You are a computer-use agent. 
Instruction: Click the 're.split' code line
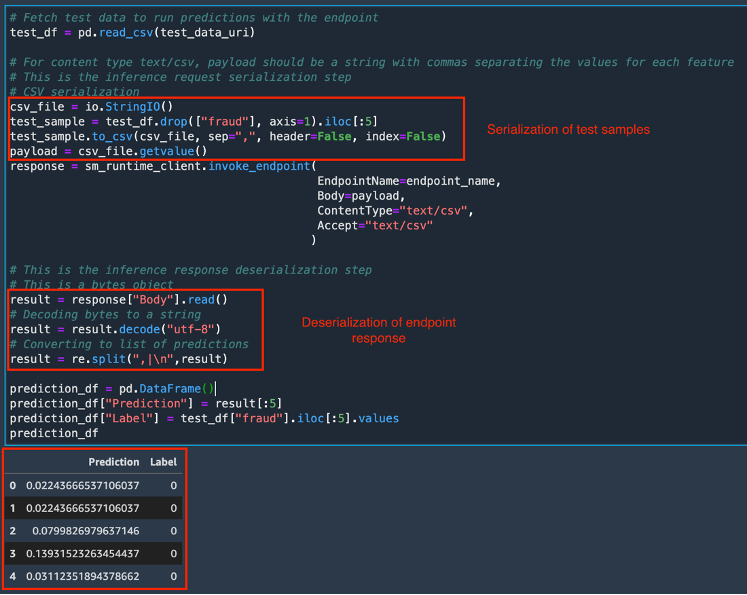point(119,359)
